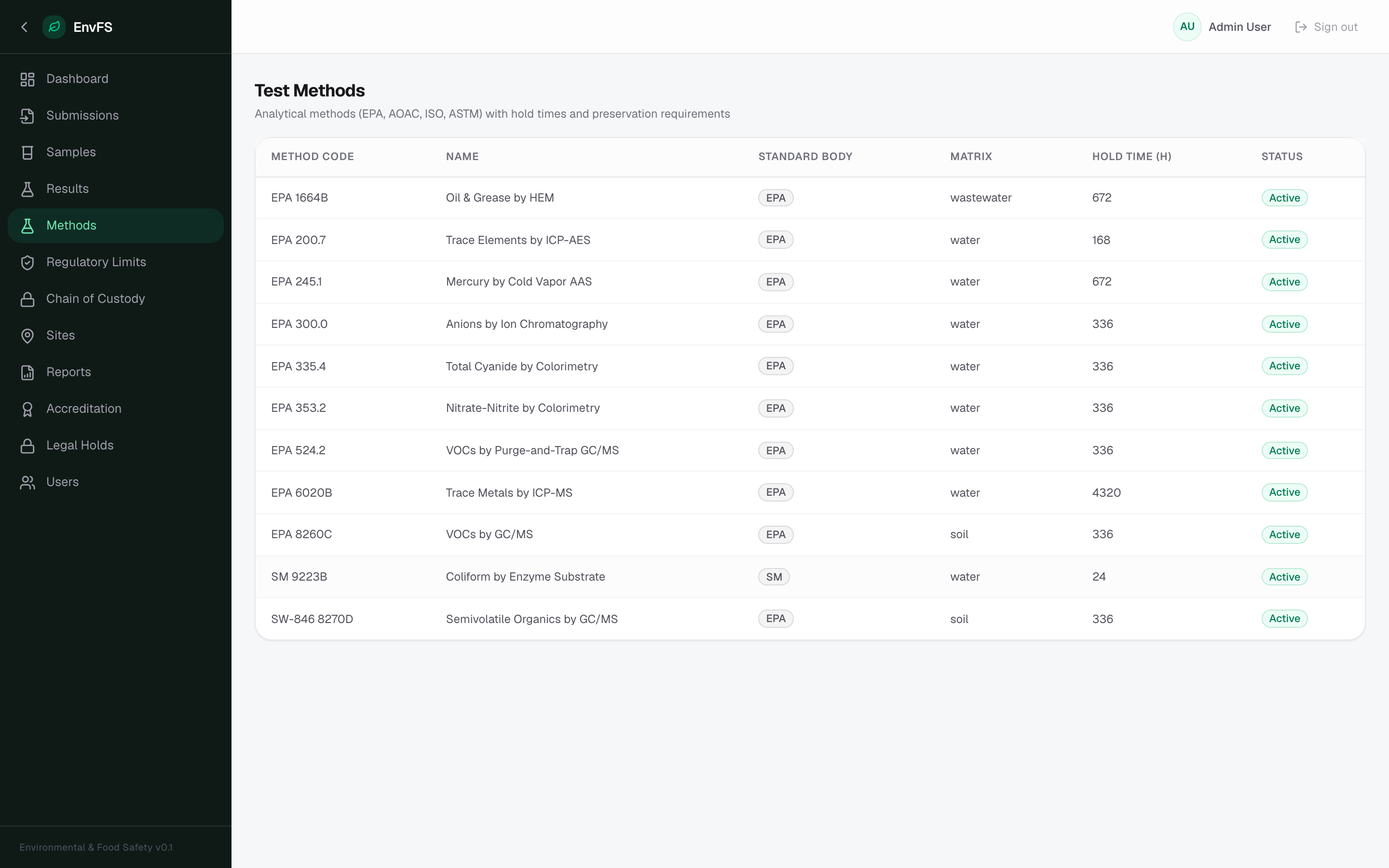Select the EPA 1664B method code

(300, 198)
